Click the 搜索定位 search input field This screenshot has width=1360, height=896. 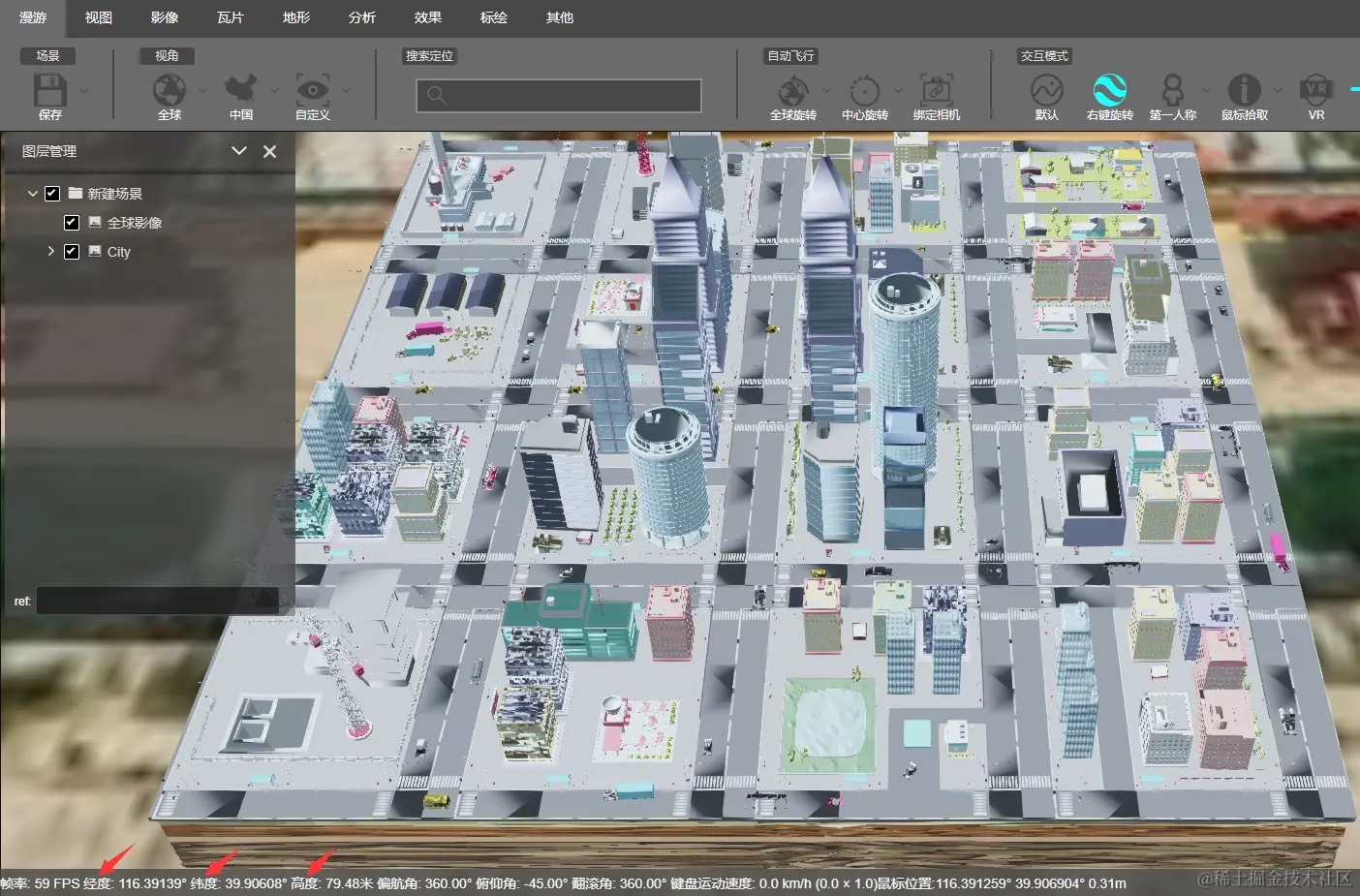tap(559, 95)
